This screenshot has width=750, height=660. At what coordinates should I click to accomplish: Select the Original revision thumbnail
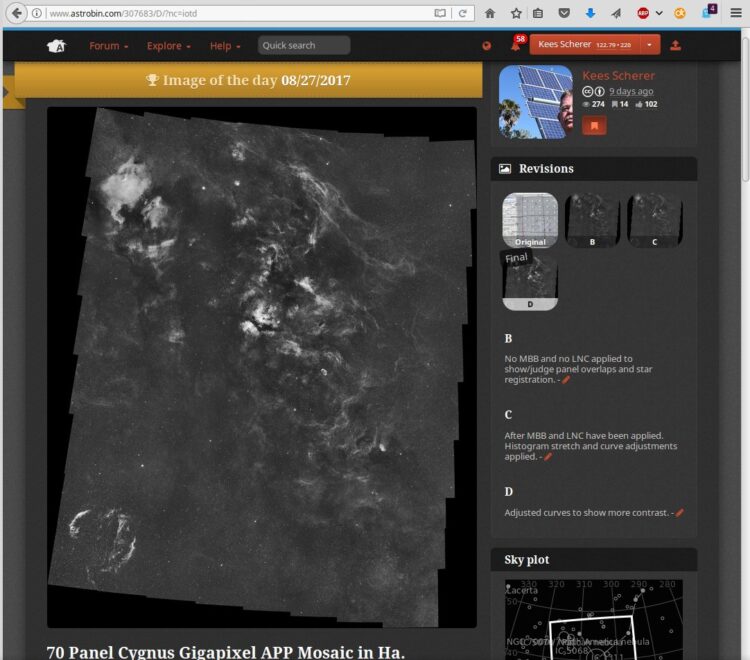pos(530,220)
